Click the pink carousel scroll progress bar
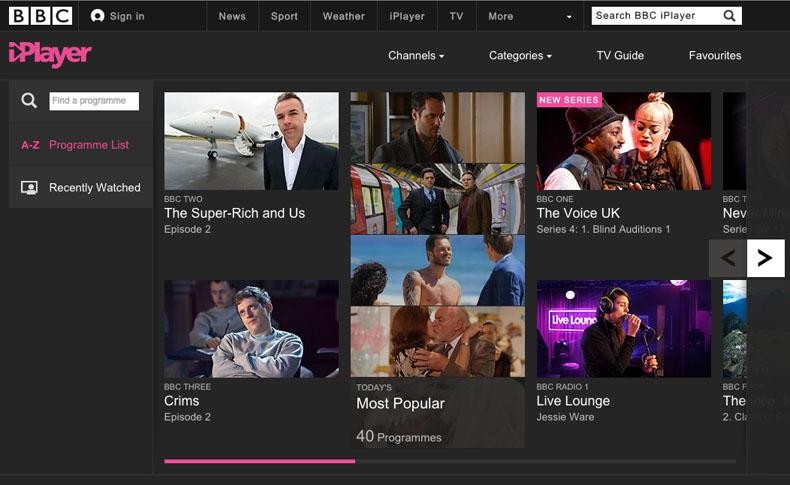The image size is (790, 485). (x=259, y=461)
